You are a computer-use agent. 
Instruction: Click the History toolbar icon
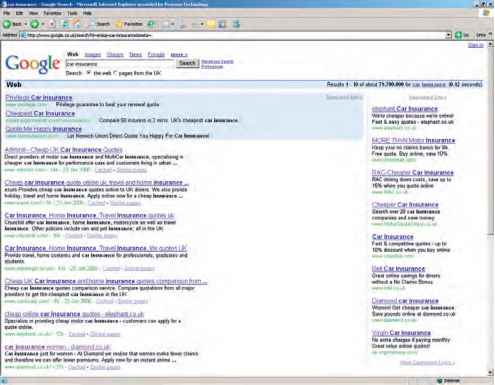point(152,24)
